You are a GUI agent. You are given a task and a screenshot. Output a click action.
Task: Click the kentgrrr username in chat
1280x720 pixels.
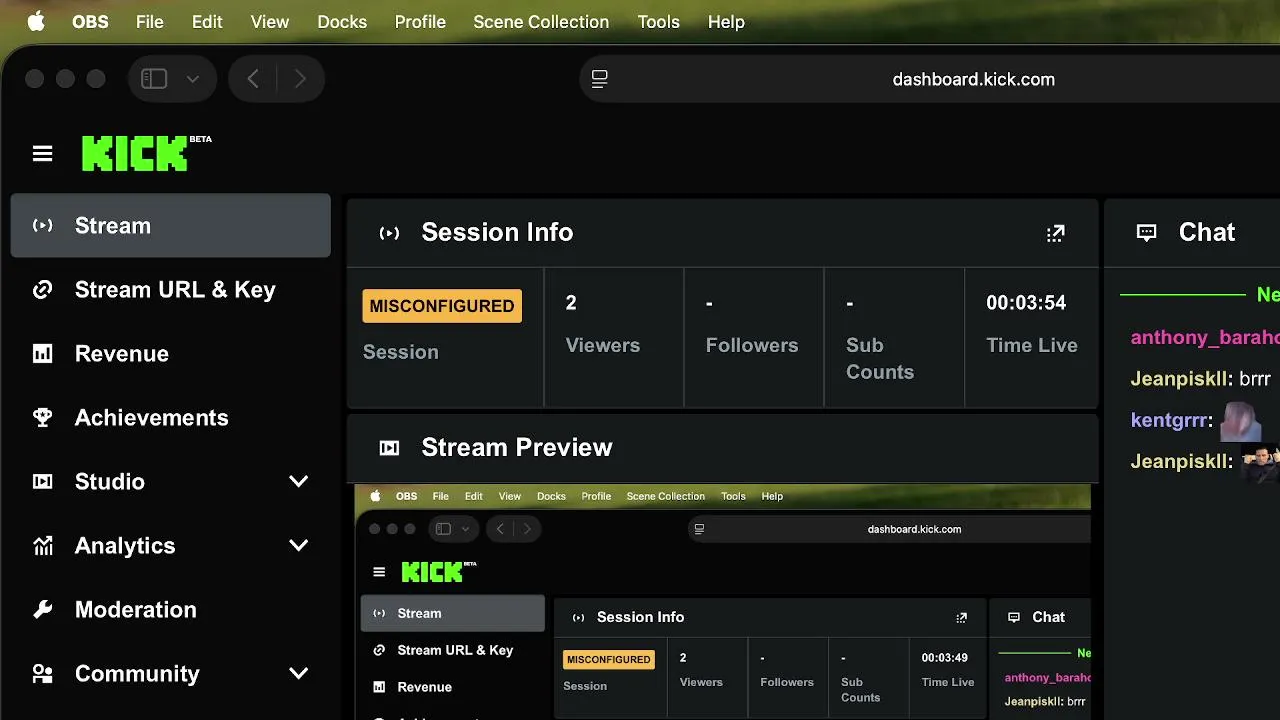[1171, 421]
